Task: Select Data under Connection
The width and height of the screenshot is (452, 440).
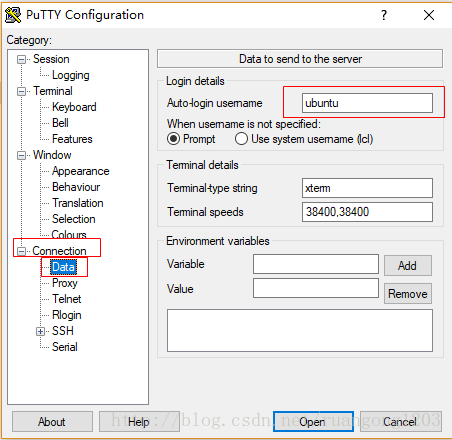Action: click(63, 267)
